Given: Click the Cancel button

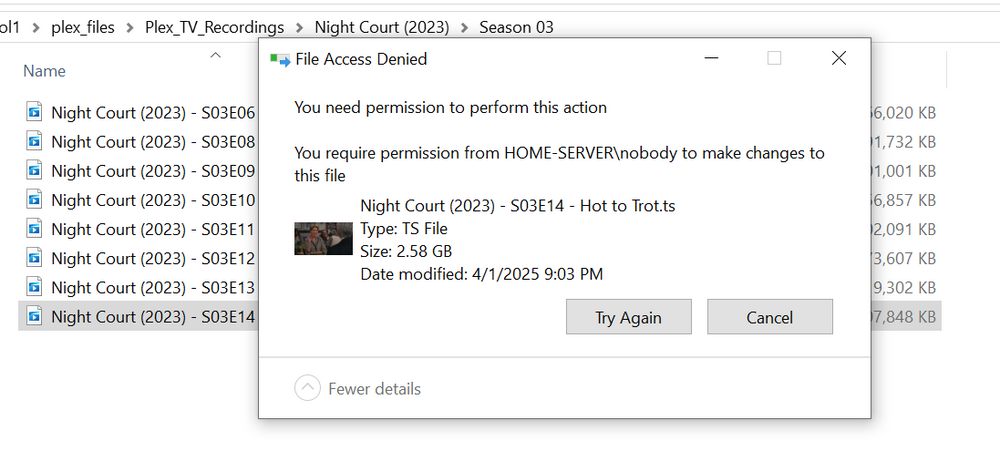Looking at the screenshot, I should pyautogui.click(x=770, y=317).
